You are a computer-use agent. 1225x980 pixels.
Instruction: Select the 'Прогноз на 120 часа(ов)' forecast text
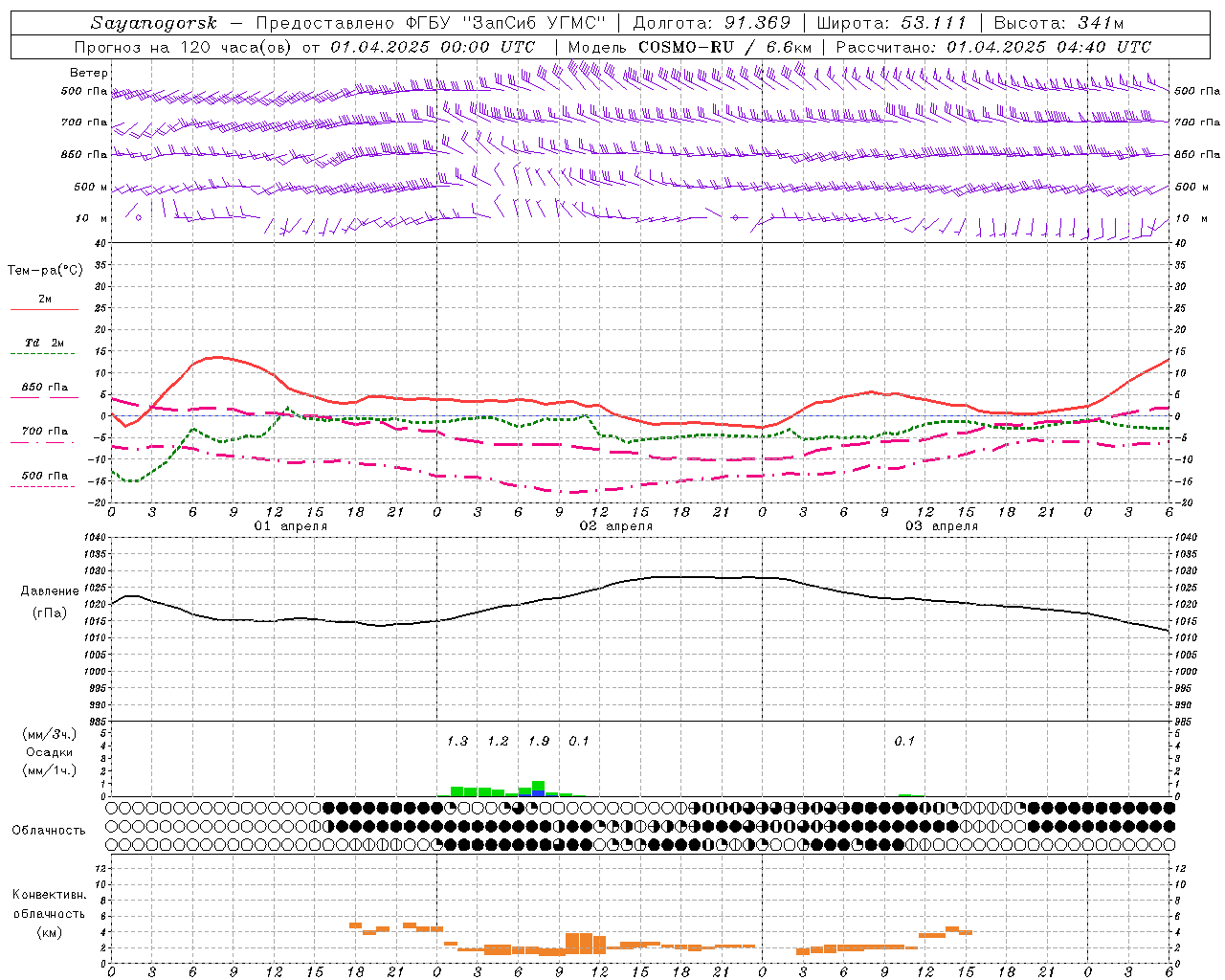click(183, 47)
